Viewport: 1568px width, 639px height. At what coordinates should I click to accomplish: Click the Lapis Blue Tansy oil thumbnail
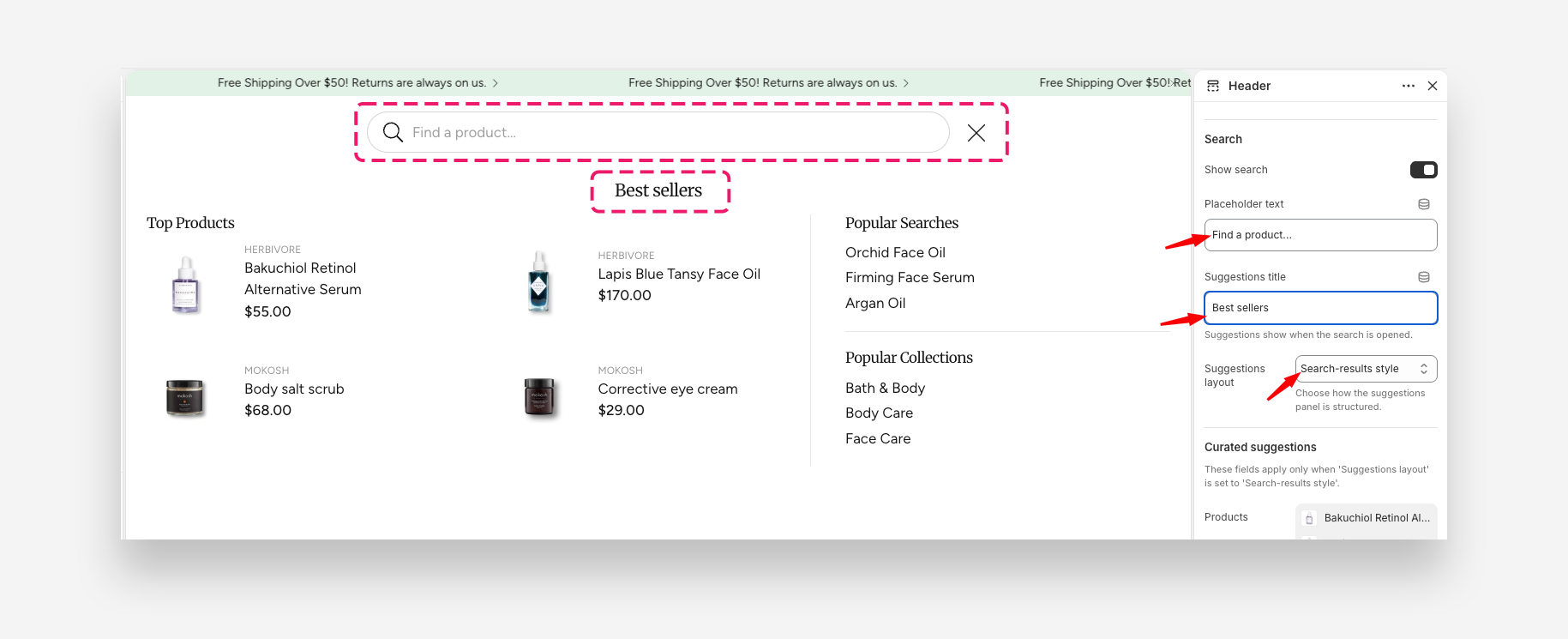click(538, 281)
